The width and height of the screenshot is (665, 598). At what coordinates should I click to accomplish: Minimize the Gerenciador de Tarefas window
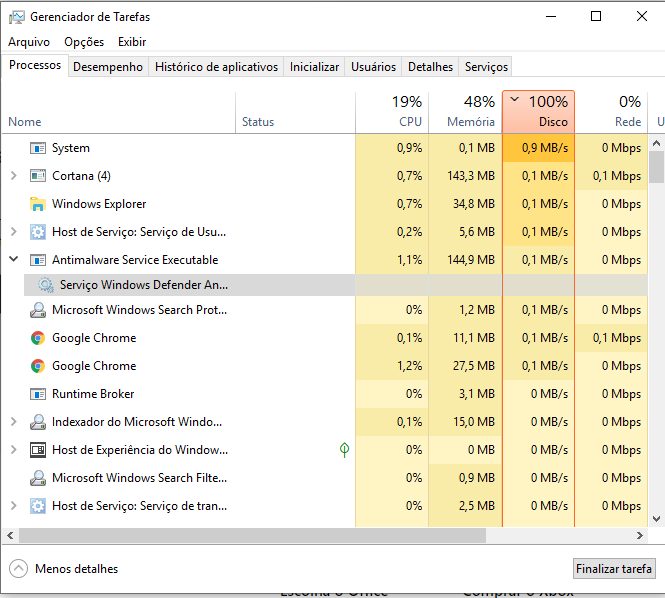point(551,17)
